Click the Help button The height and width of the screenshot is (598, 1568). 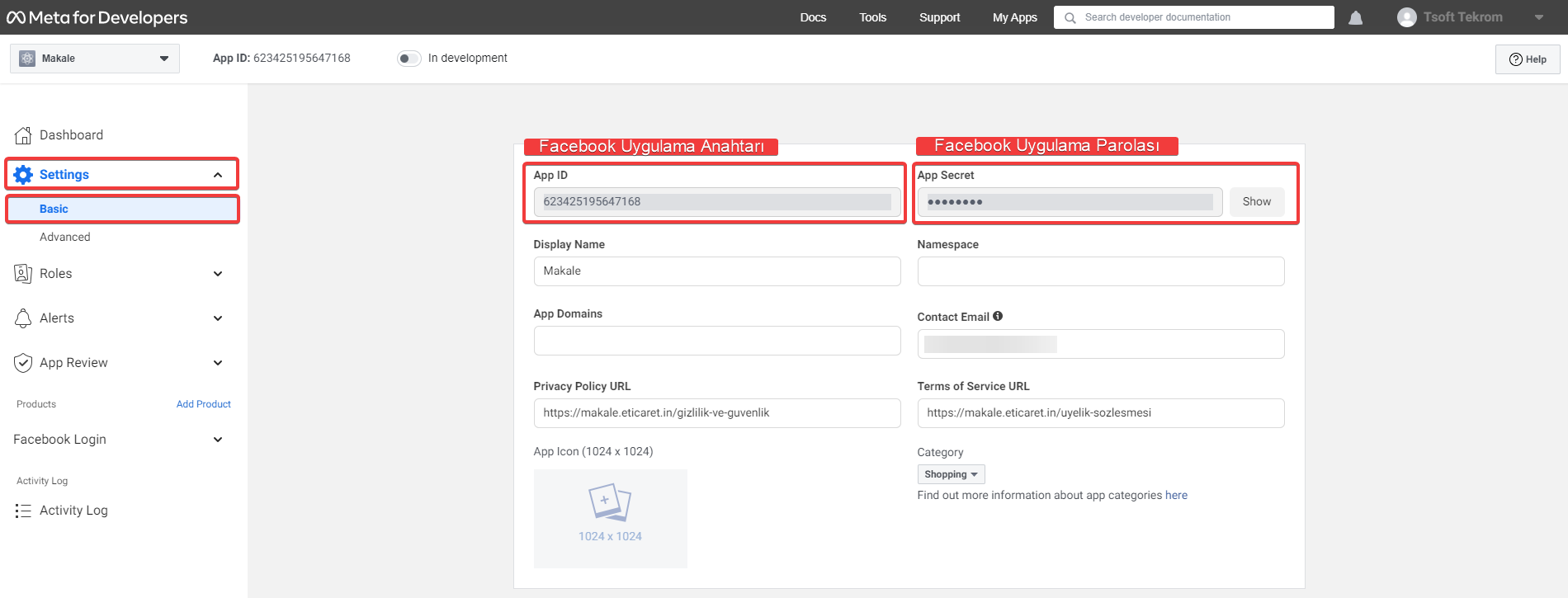tap(1528, 59)
